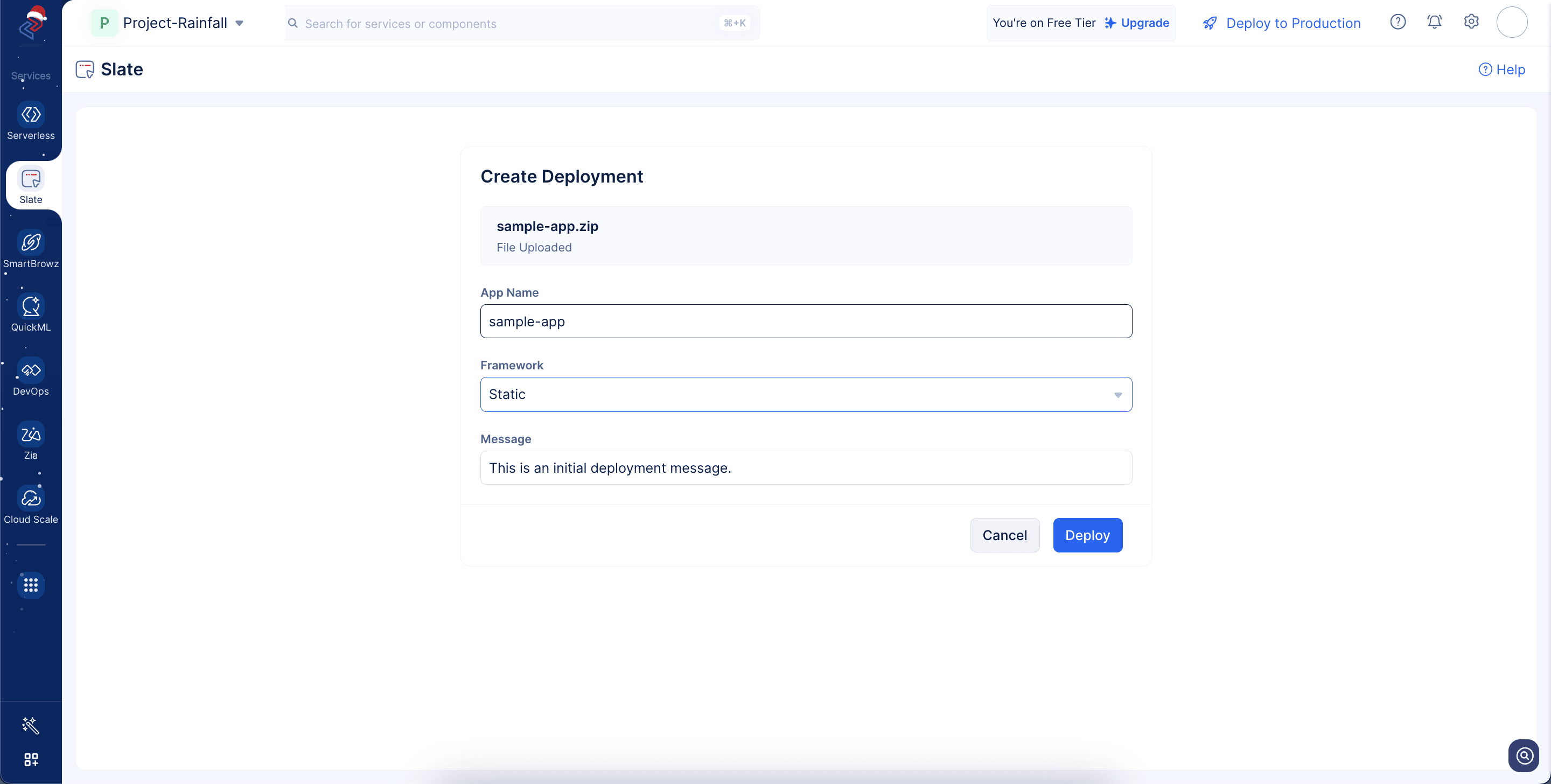Open notifications bell
The height and width of the screenshot is (784, 1551).
1434,22
